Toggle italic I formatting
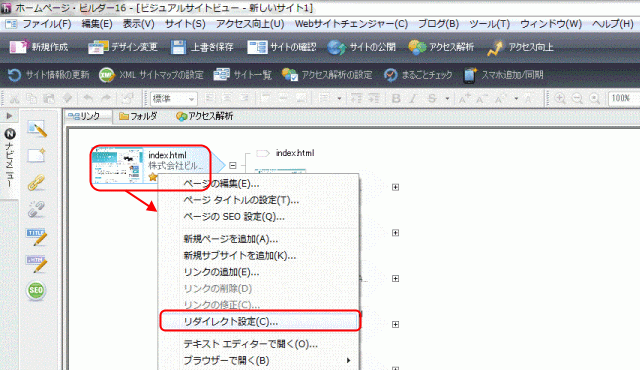The image size is (640, 370). coord(413,99)
